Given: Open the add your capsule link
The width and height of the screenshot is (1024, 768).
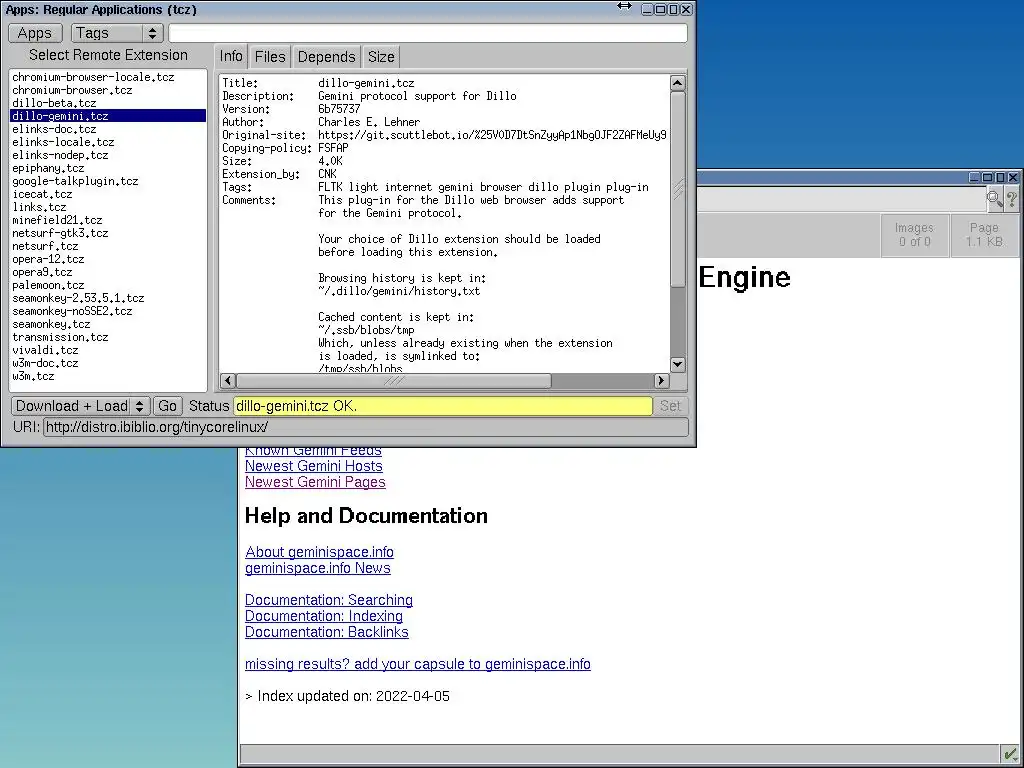Looking at the screenshot, I should (x=417, y=664).
